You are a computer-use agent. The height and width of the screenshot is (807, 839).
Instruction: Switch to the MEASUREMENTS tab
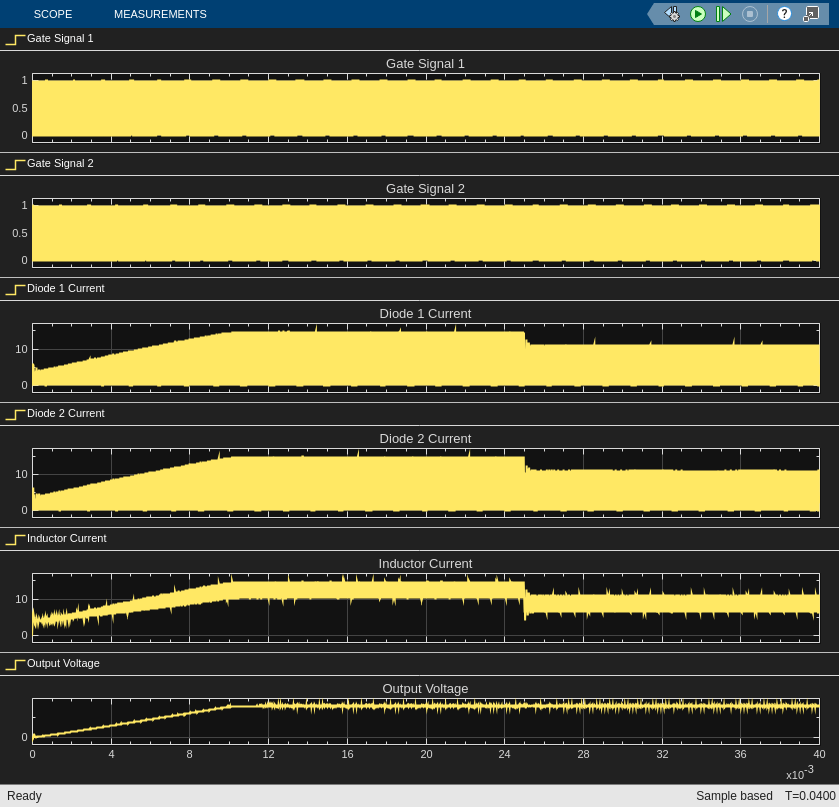click(x=160, y=14)
